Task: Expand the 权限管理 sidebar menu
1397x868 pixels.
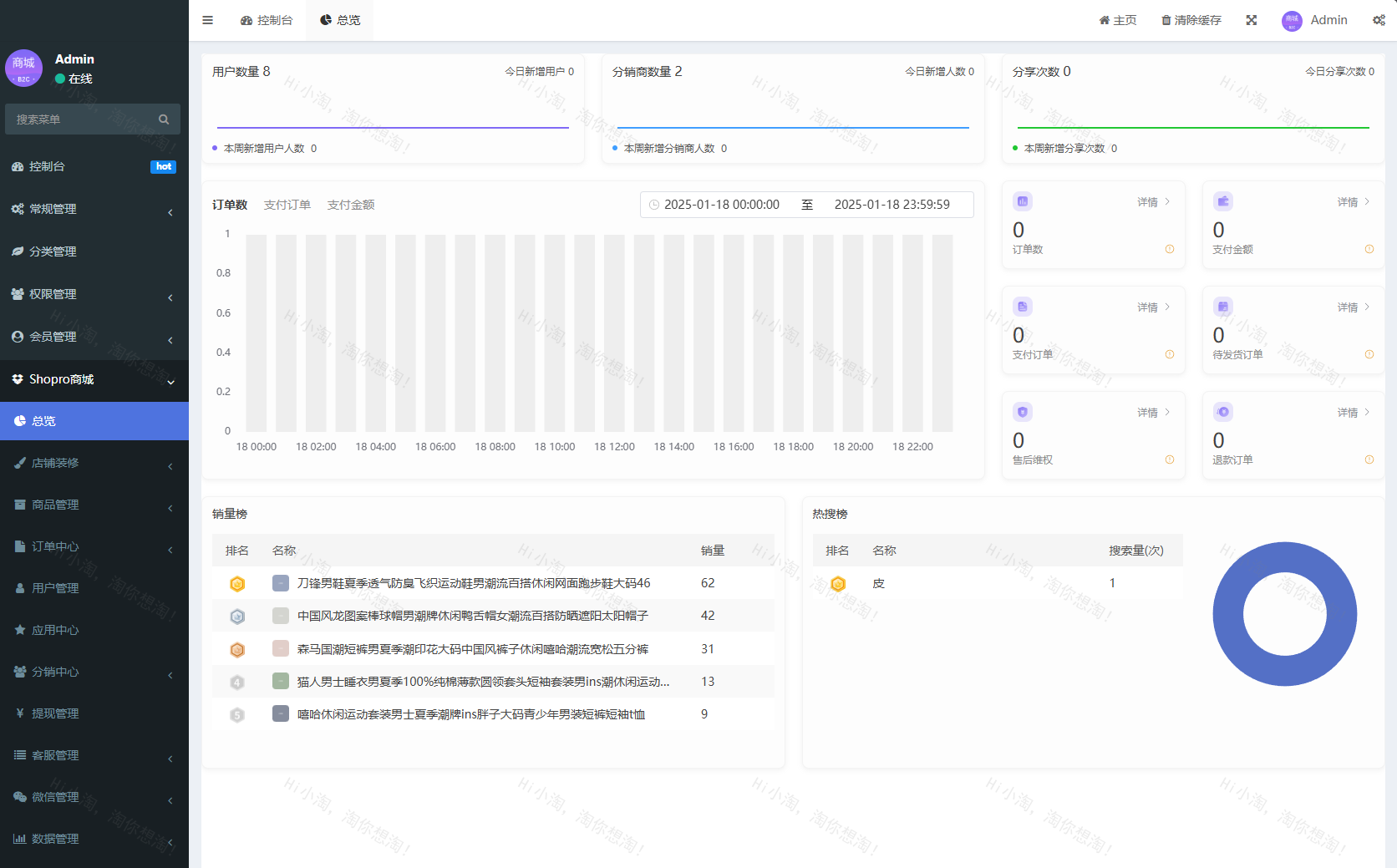Action: pos(94,294)
